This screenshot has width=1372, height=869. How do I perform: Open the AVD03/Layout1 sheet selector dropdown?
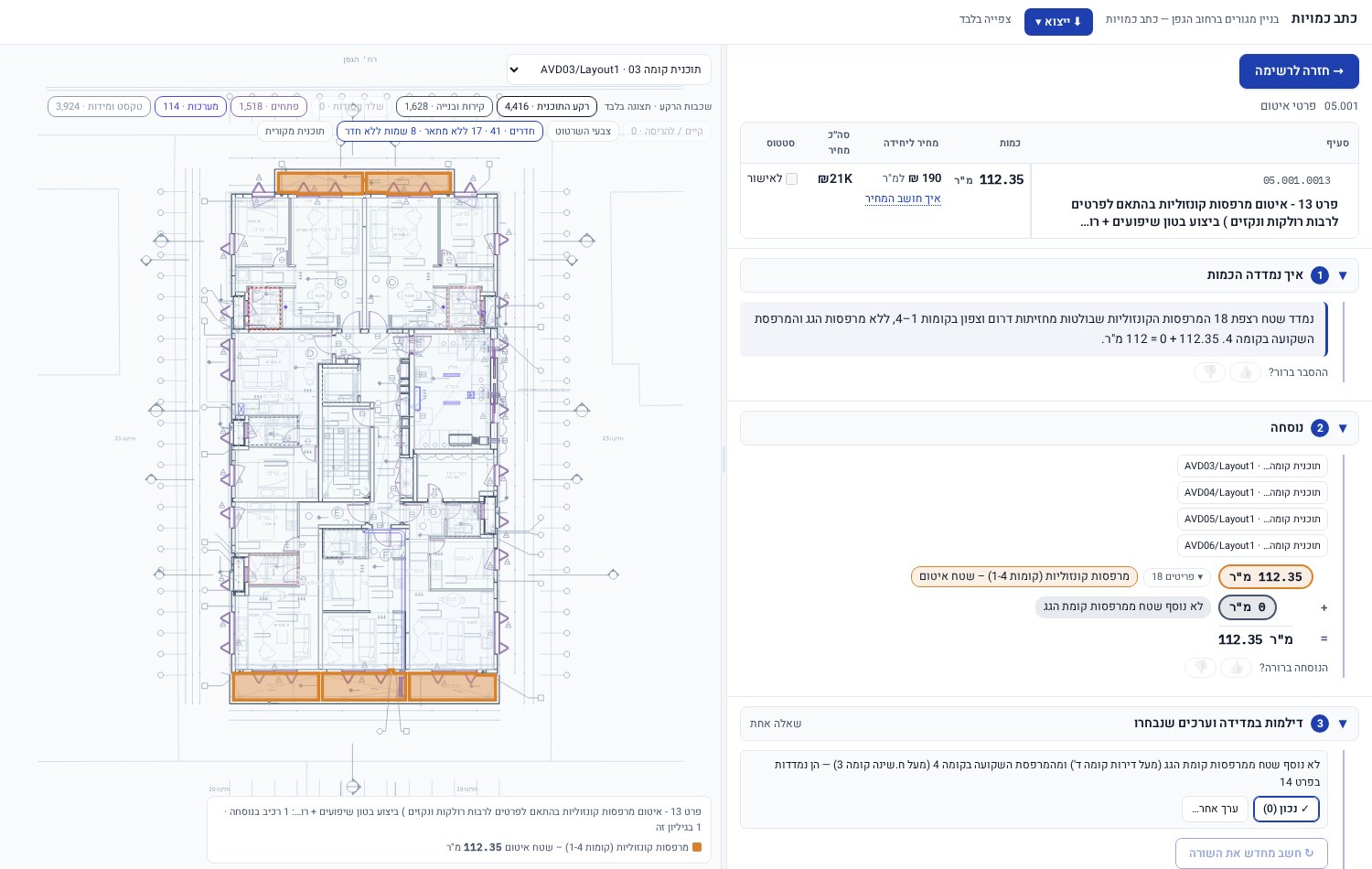point(609,70)
